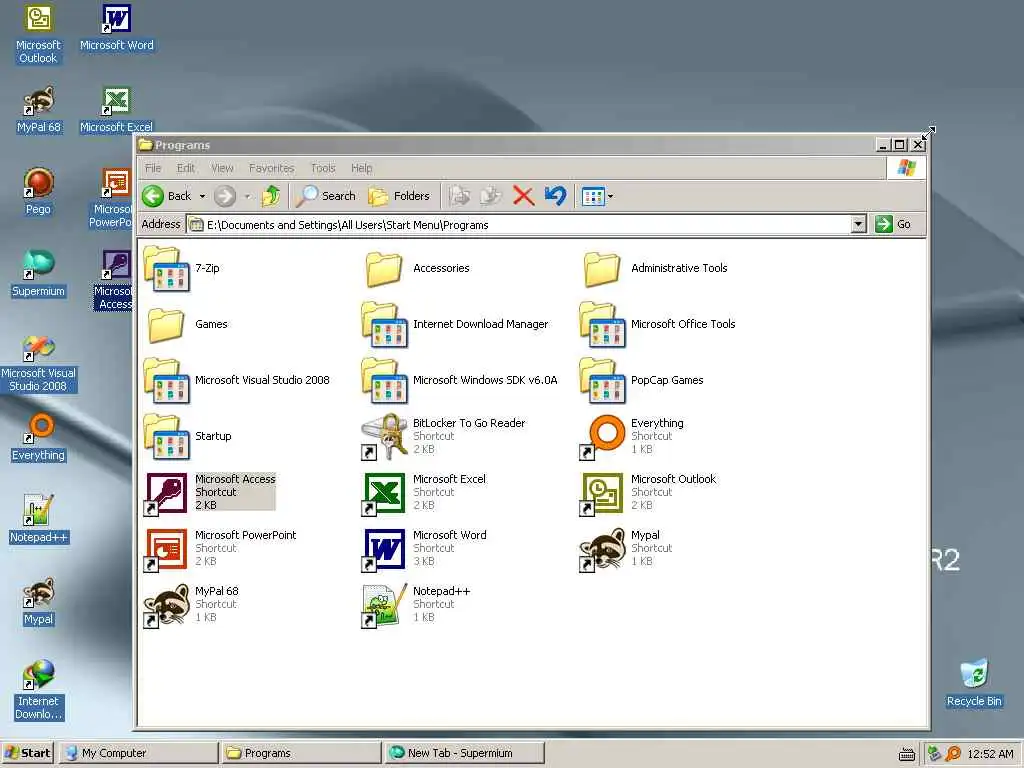Click the Move To toolbar icon
Screen dimensions: 1024x768
coord(460,196)
